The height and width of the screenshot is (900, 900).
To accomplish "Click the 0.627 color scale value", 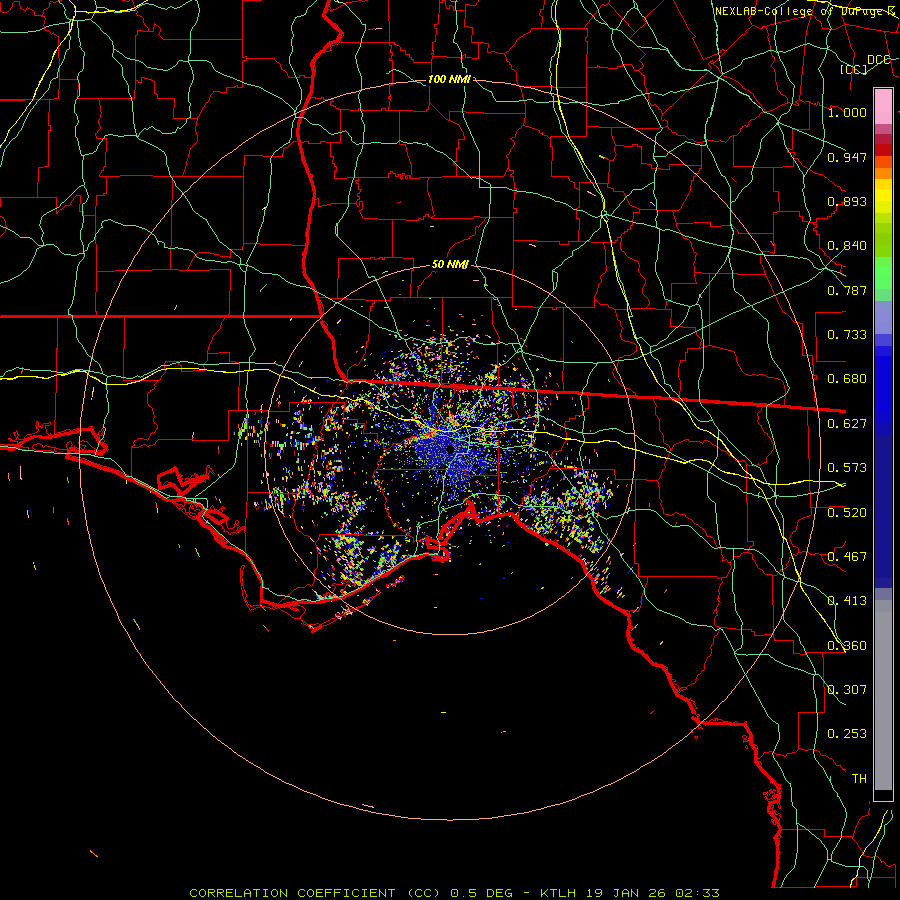I will [847, 424].
